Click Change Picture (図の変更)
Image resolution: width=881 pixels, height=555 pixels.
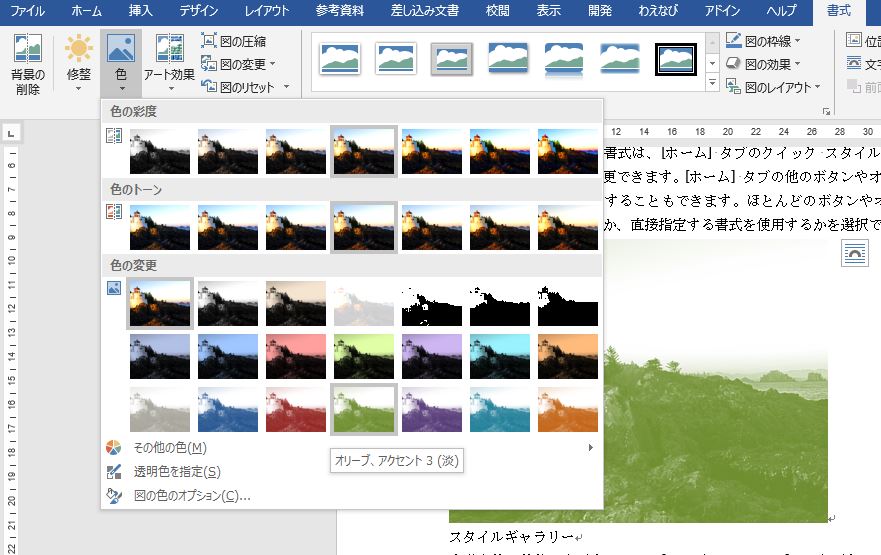(234, 64)
